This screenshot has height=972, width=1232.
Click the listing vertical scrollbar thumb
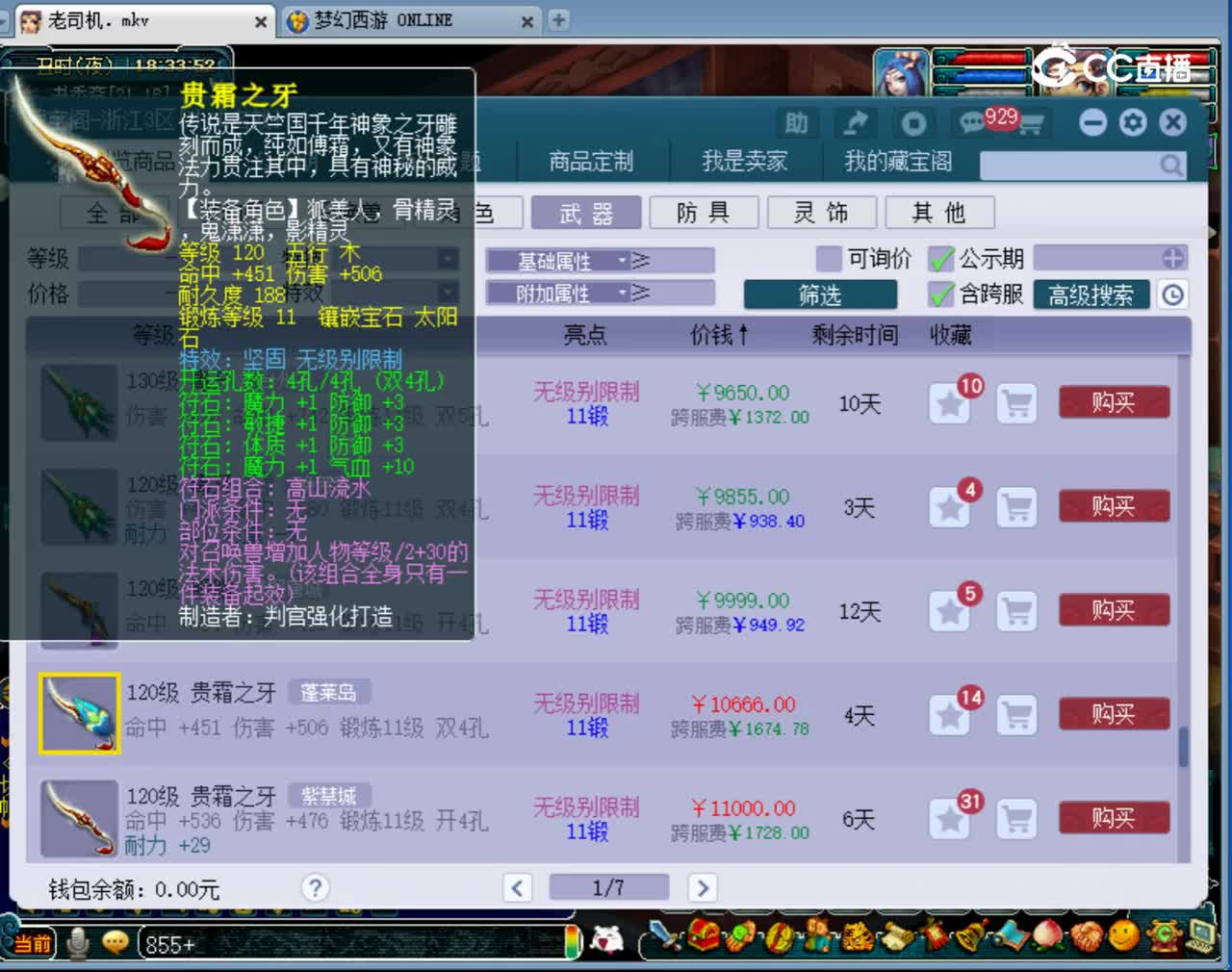1183,747
